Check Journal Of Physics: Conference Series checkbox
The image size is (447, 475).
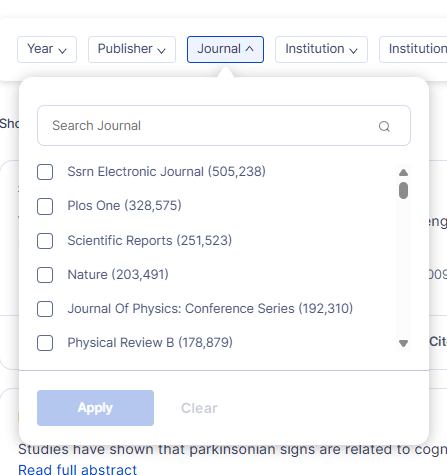[45, 309]
